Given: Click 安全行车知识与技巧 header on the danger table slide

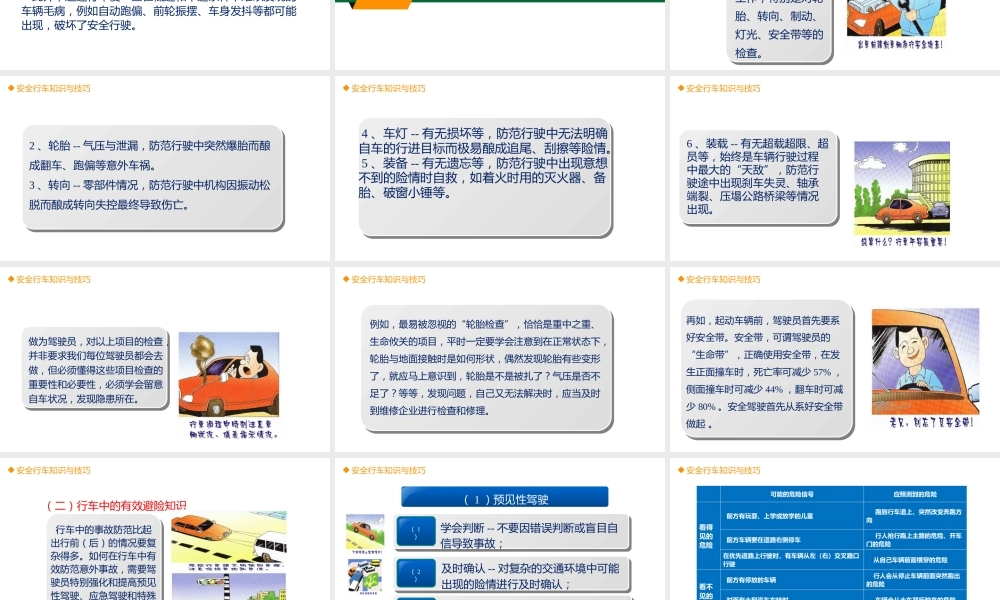Looking at the screenshot, I should tap(723, 470).
